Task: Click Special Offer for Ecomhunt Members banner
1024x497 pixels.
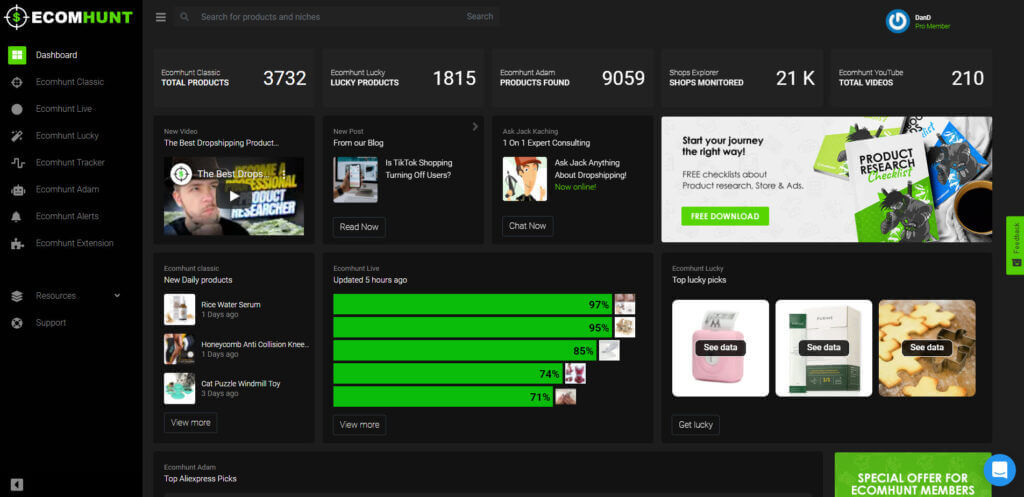Action: (x=913, y=475)
